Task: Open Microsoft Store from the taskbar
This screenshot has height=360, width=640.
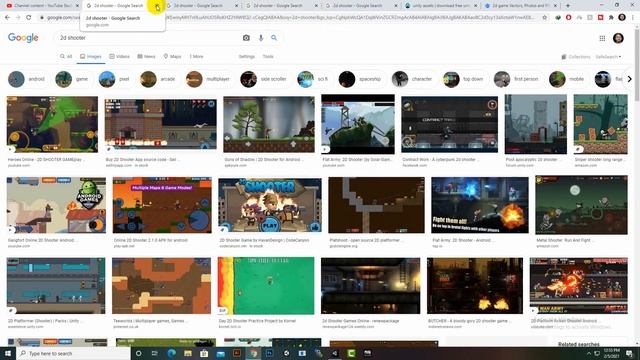Action: (204, 353)
